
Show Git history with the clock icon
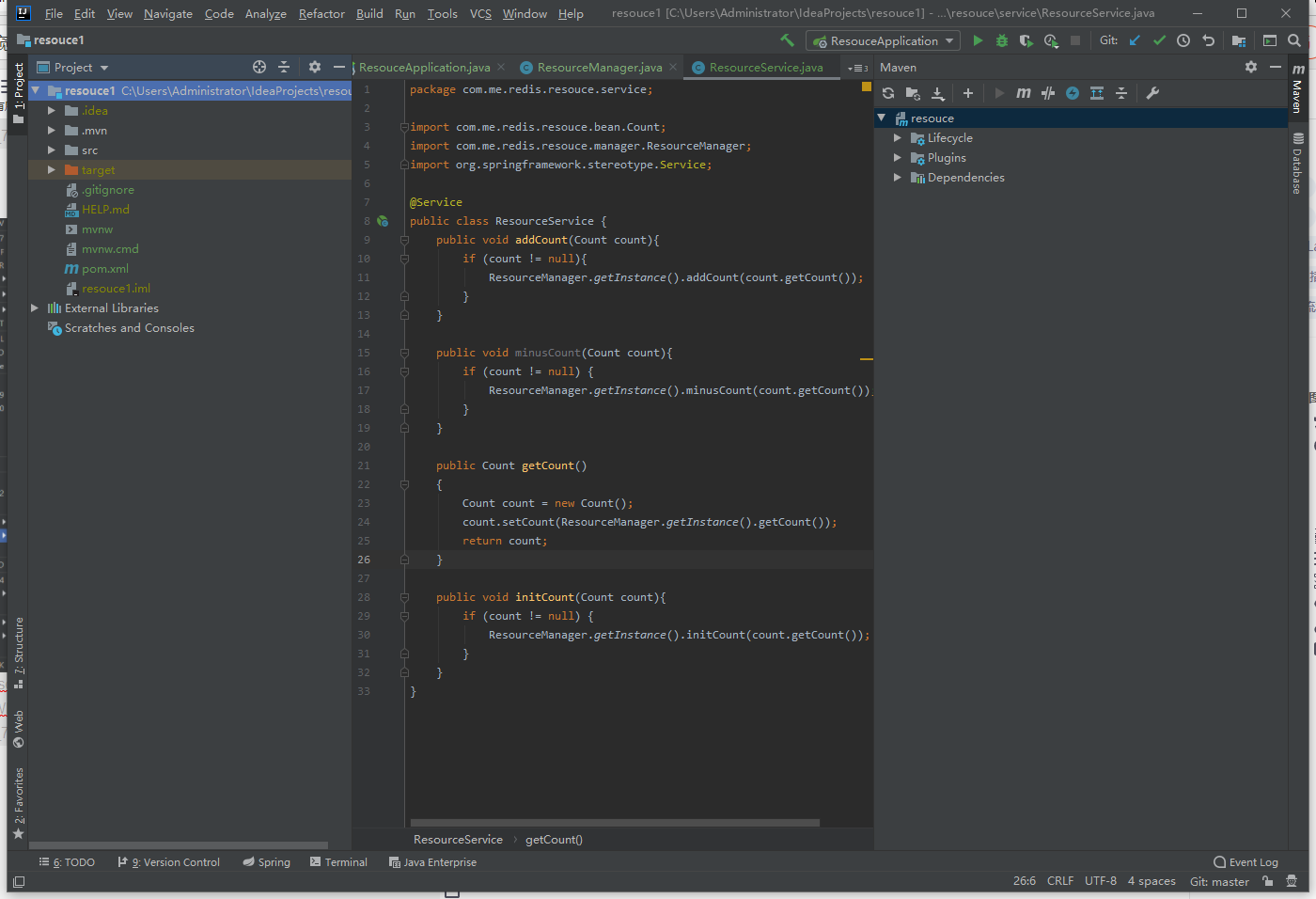point(1183,40)
